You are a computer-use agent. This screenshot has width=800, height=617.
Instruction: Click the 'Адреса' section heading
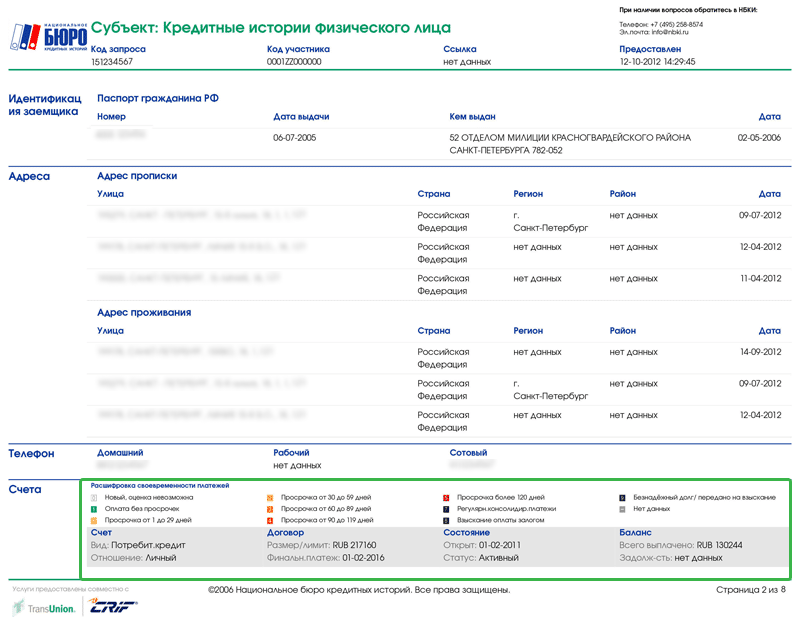click(x=29, y=177)
